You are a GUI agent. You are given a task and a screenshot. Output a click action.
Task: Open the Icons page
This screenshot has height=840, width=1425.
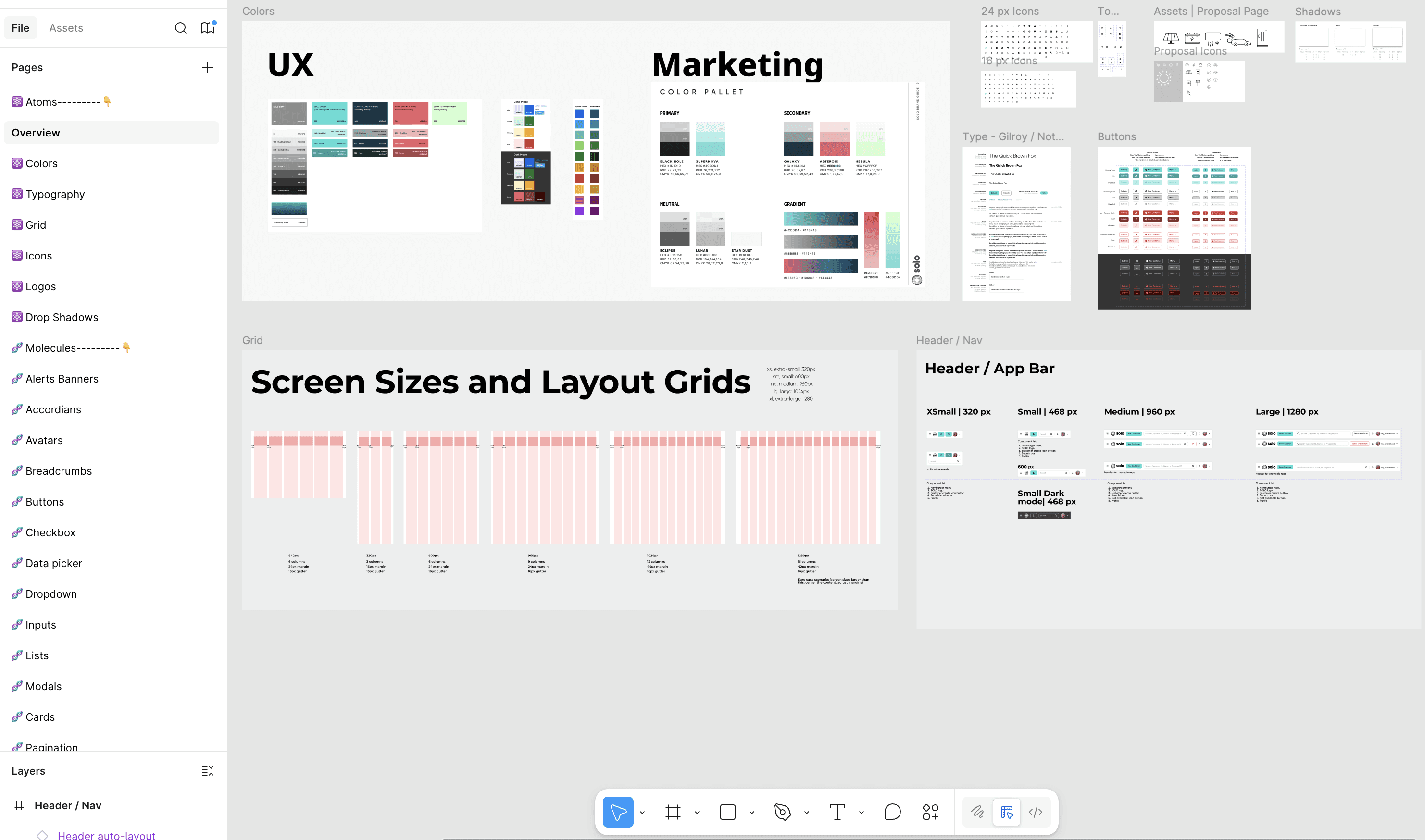pyautogui.click(x=111, y=256)
